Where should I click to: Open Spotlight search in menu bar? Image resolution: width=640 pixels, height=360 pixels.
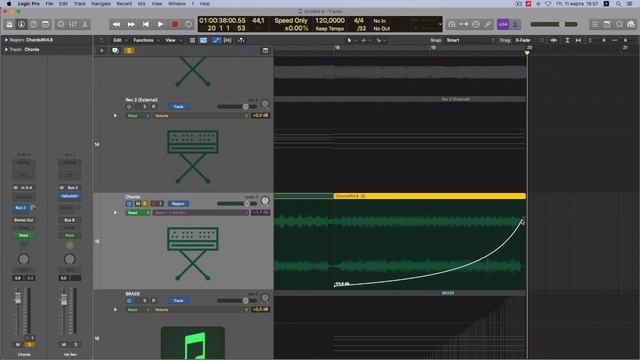(x=618, y=4)
